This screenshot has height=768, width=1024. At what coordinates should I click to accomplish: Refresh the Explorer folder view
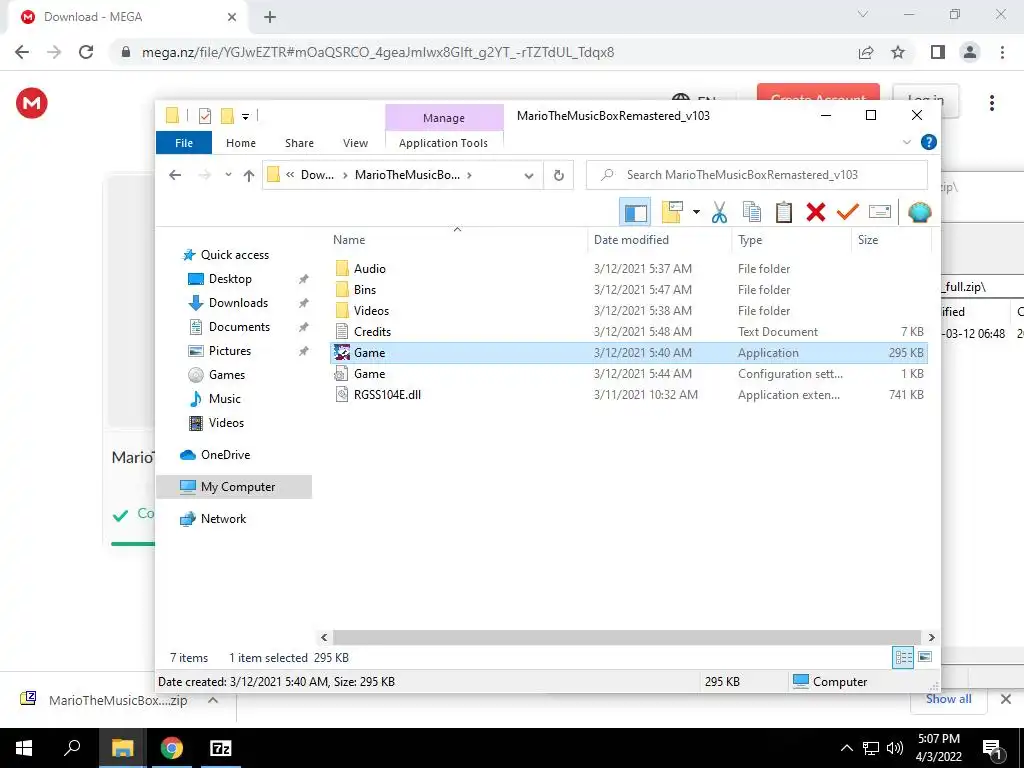(x=558, y=175)
